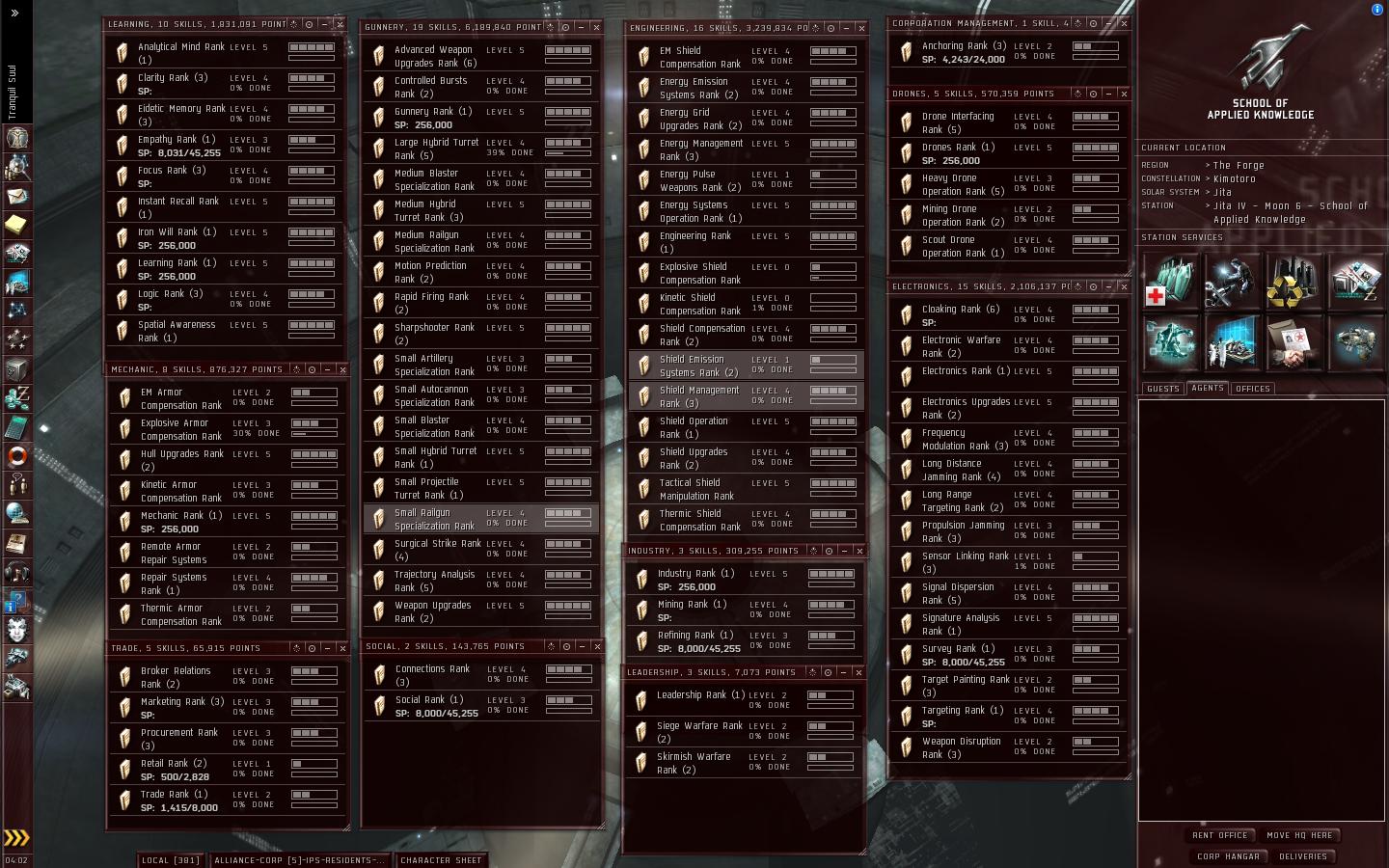Click the skill book icon for Analytical Mind
Image resolution: width=1389 pixels, height=868 pixels.
(x=123, y=52)
